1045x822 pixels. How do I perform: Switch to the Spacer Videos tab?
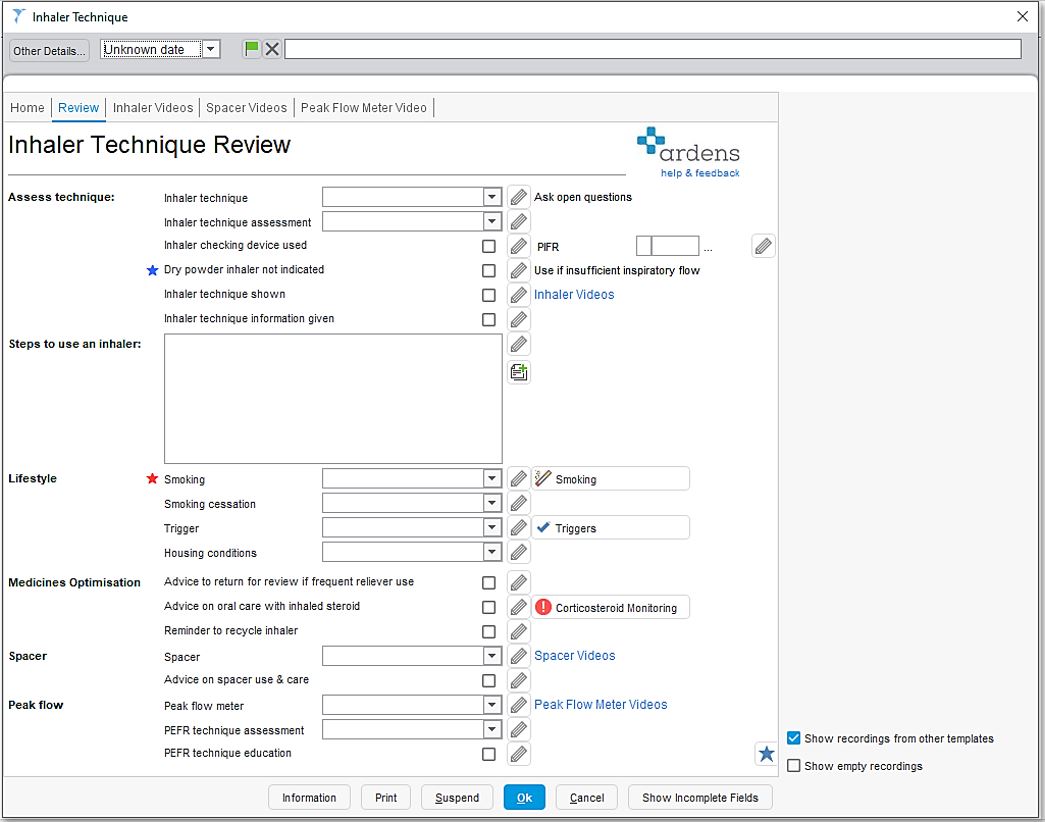pos(246,107)
